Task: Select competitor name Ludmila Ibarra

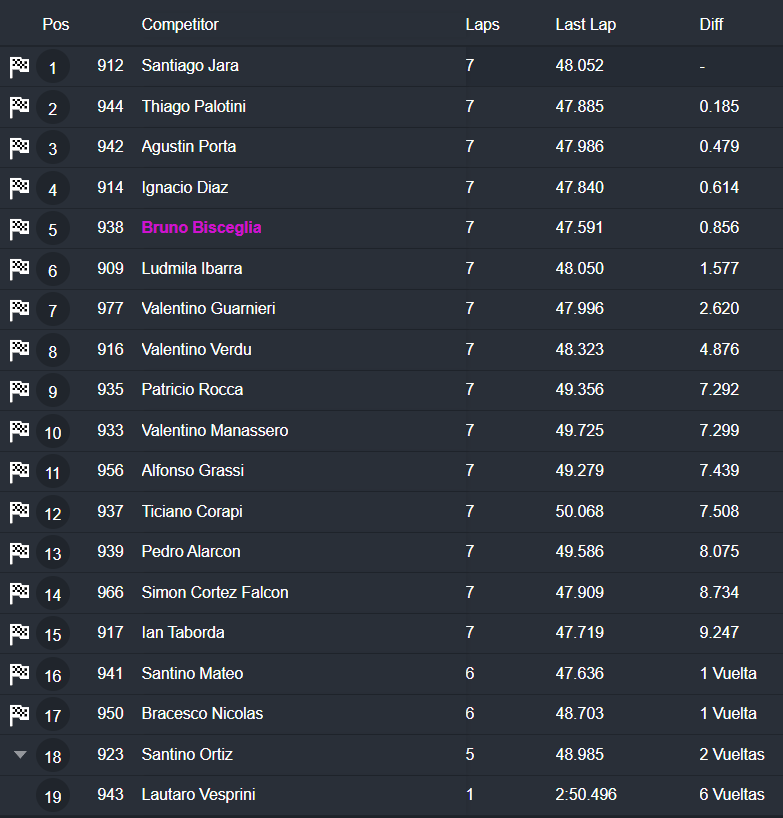Action: 191,268
